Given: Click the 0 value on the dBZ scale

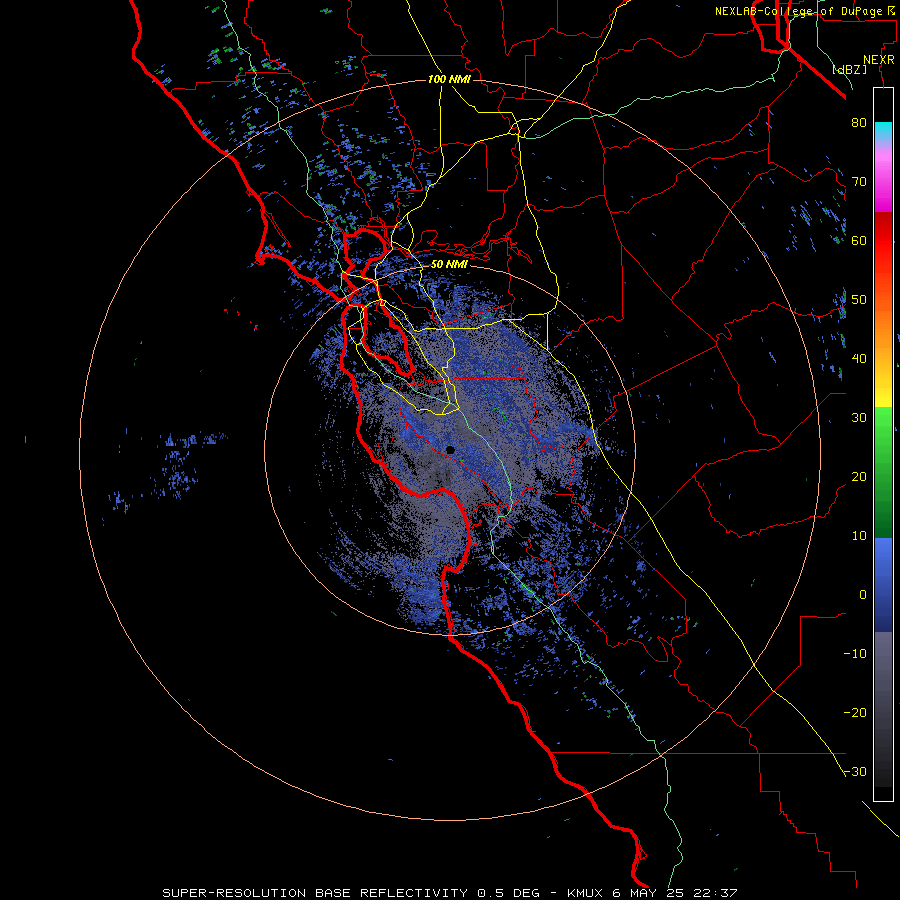Looking at the screenshot, I should (863, 595).
